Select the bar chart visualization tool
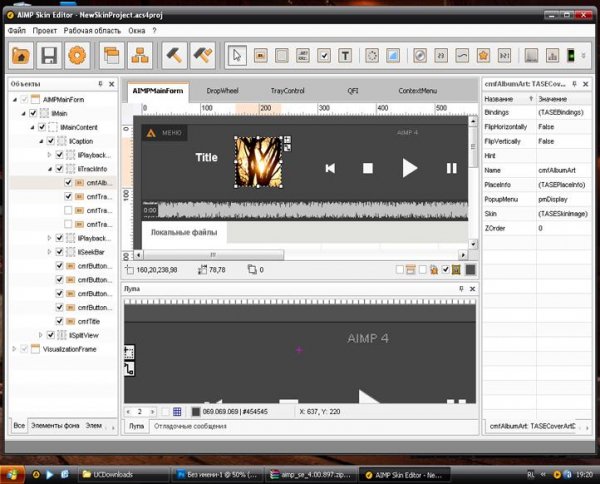Screen dimensions: 600x484 pyautogui.click(x=552, y=56)
